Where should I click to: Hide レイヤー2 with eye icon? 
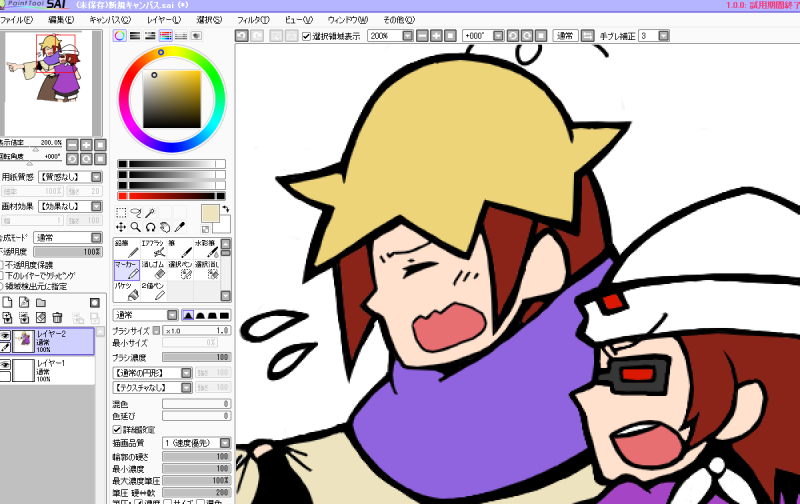click(5, 335)
